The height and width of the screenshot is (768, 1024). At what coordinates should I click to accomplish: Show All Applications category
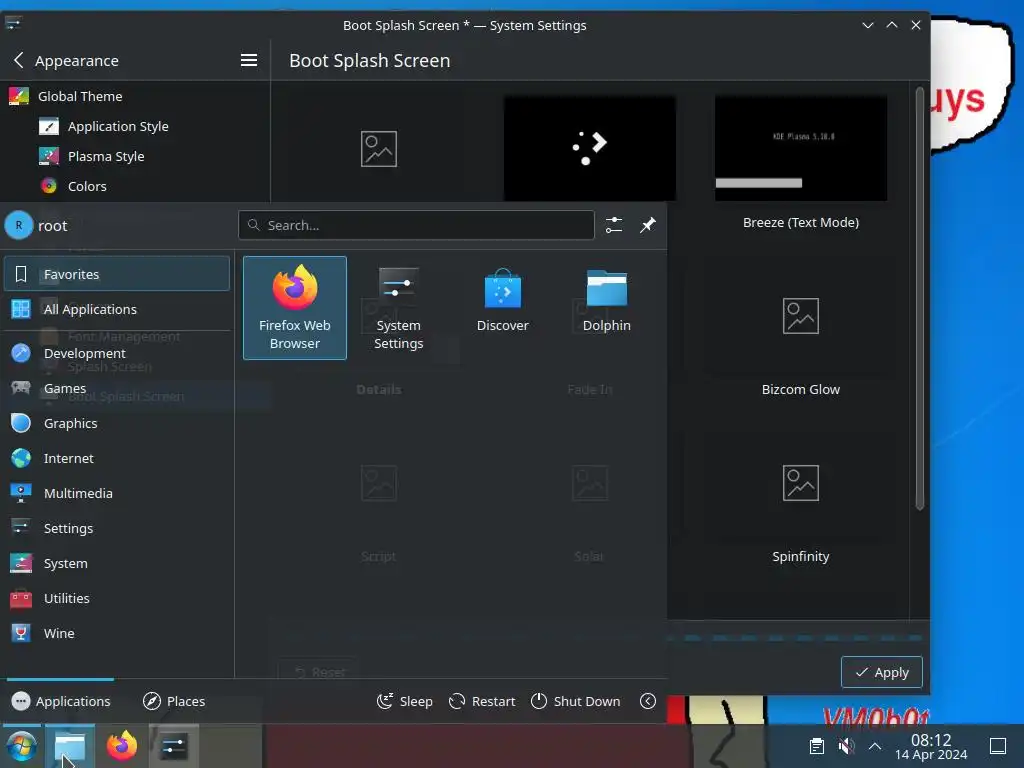[117, 309]
